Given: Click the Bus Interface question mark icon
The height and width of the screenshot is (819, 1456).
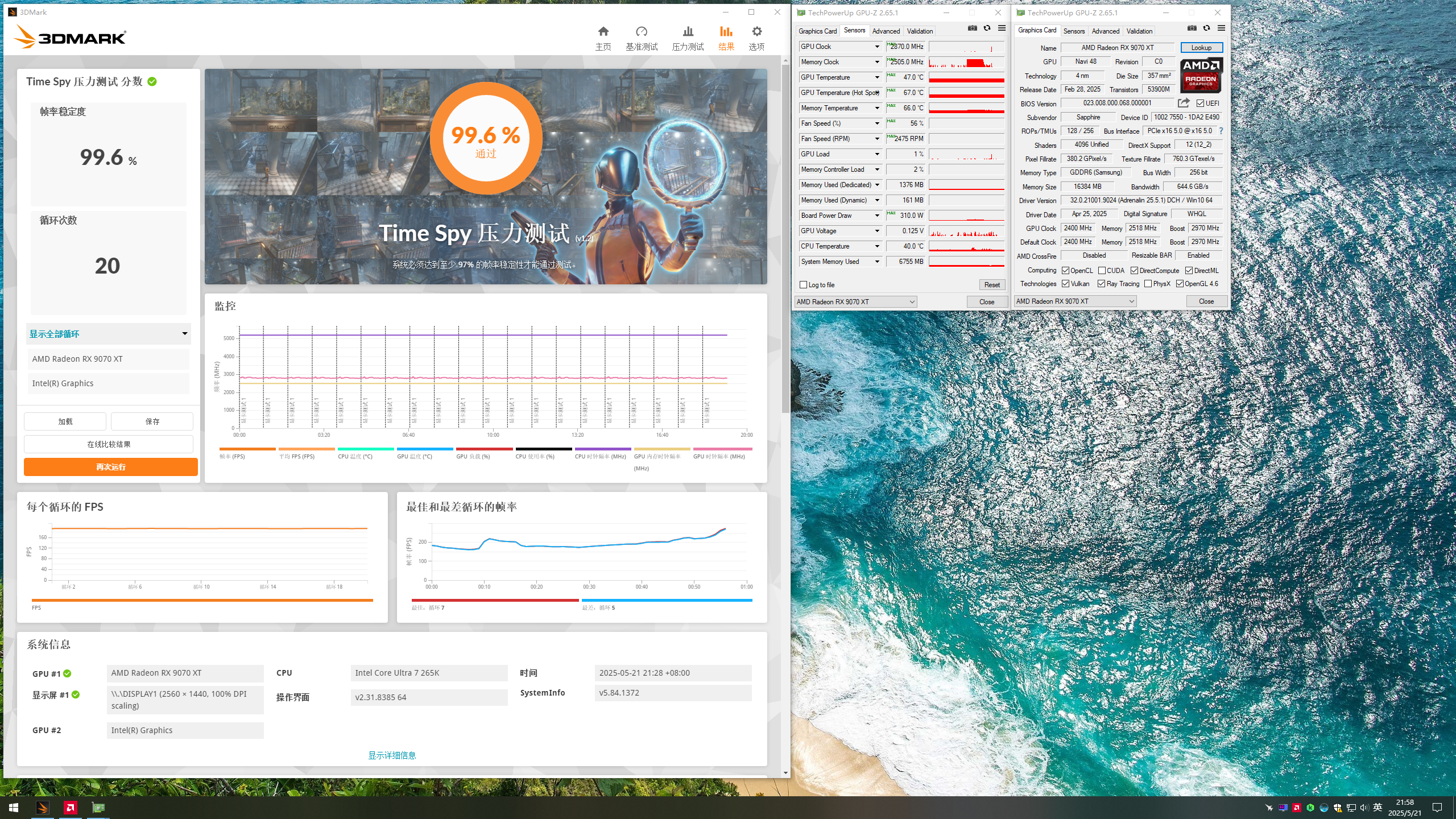Looking at the screenshot, I should coord(1221,131).
